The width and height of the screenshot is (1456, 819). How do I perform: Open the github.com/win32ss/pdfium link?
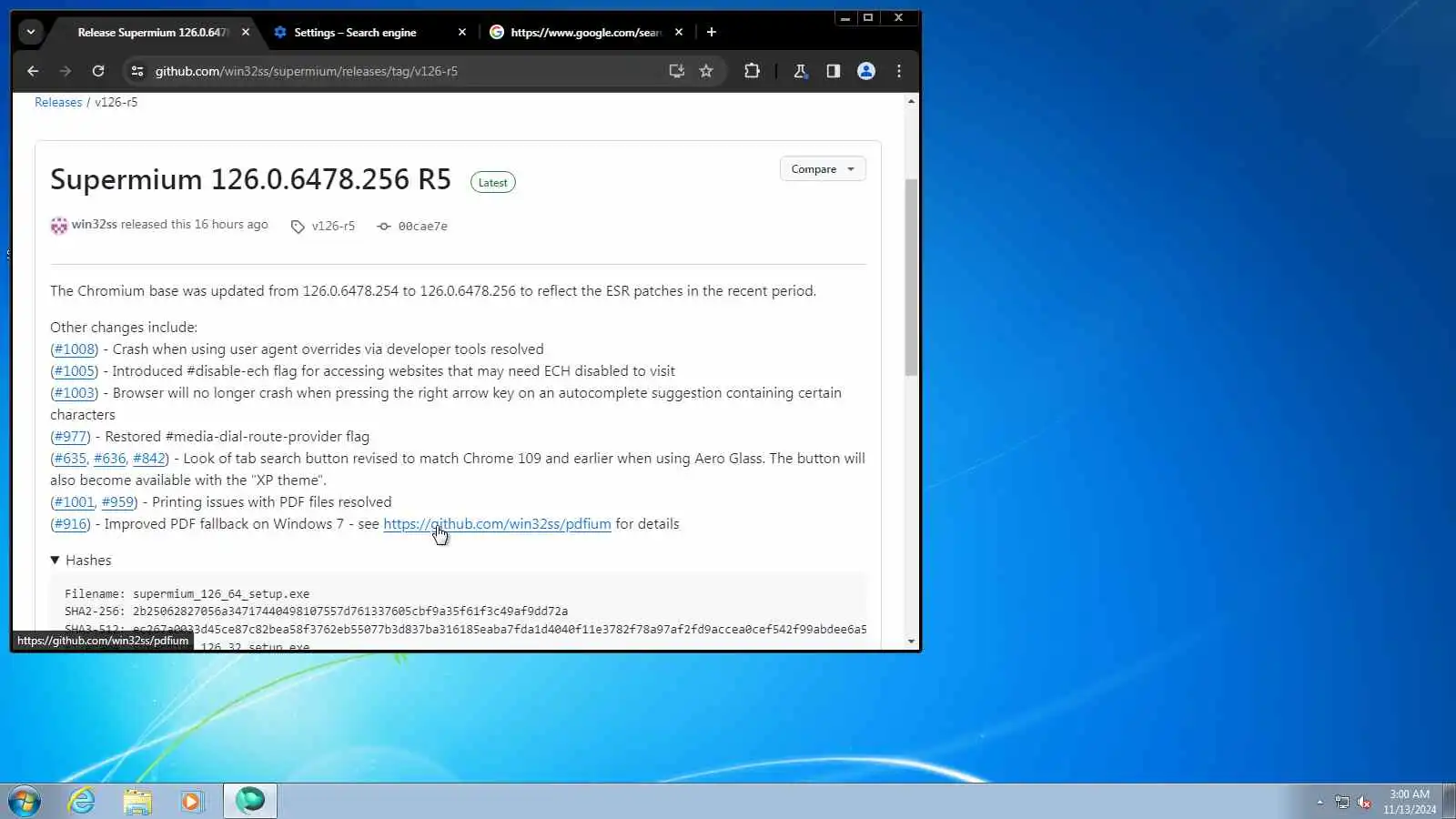(x=497, y=524)
